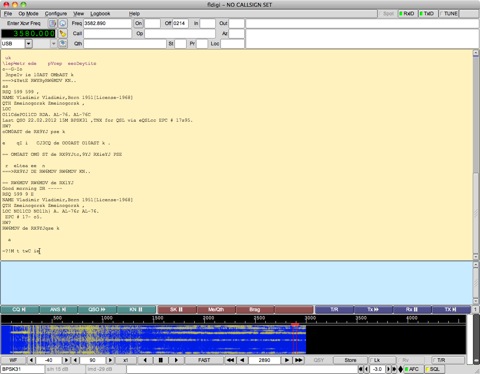Click the double-left arrow beside 2890
Viewport: 480px width, 374px height.
point(230,360)
